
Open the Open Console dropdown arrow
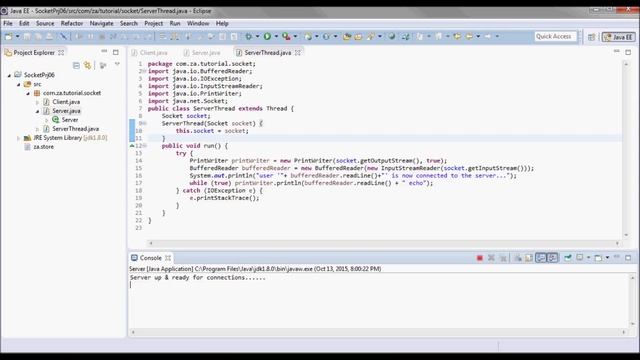607,258
